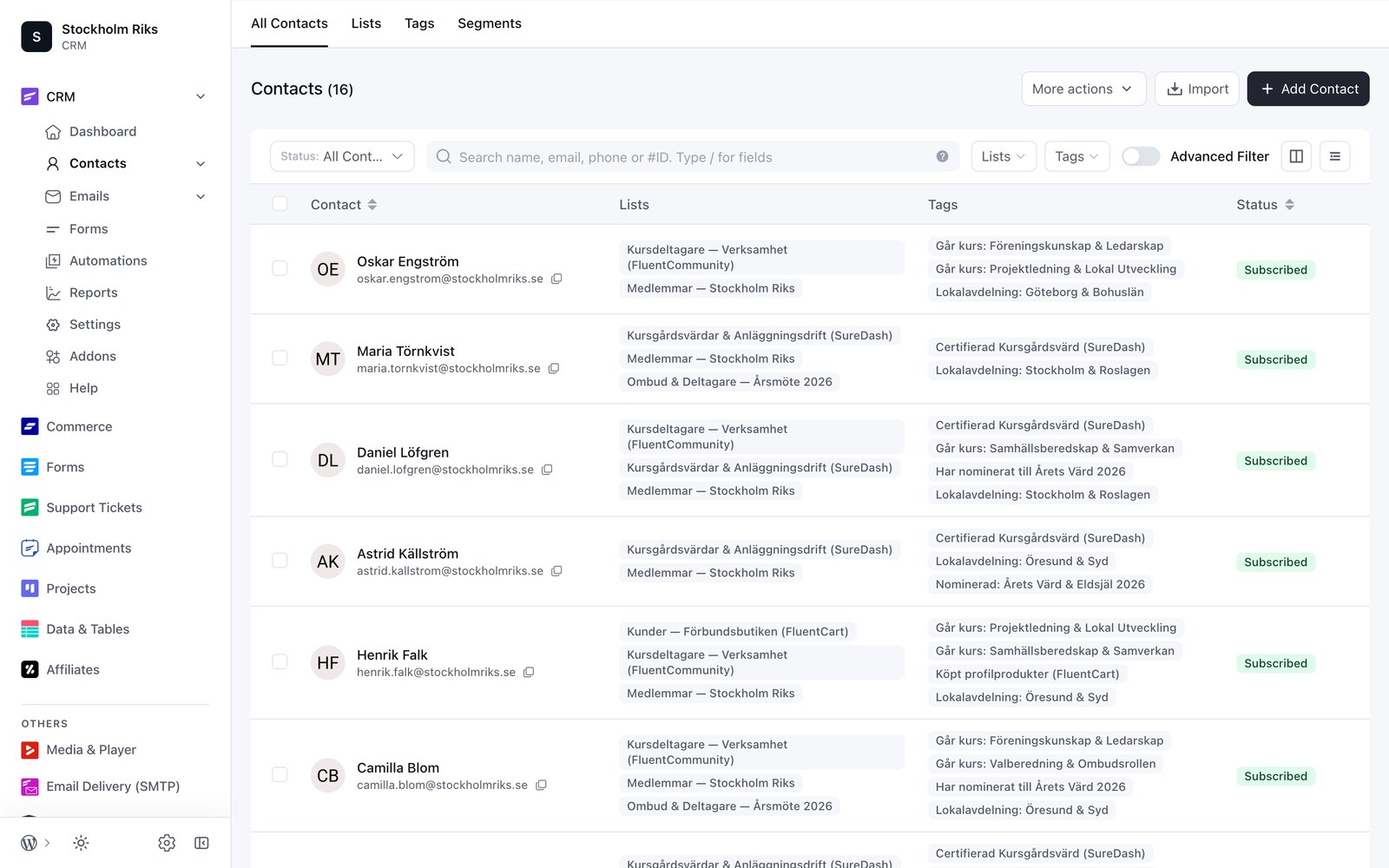
Task: Select the All Contacts tab
Action: (289, 23)
